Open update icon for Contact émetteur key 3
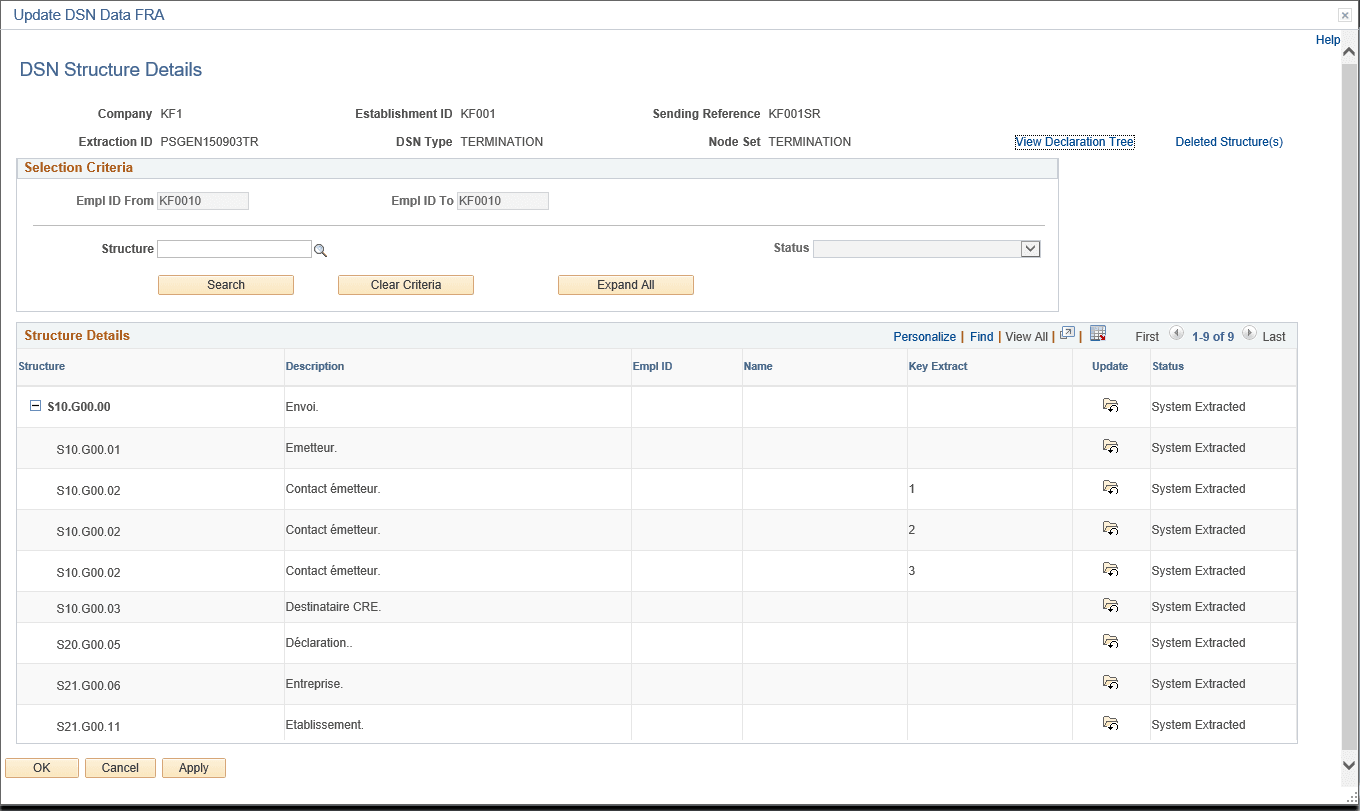This screenshot has height=811, width=1360. pos(1110,570)
